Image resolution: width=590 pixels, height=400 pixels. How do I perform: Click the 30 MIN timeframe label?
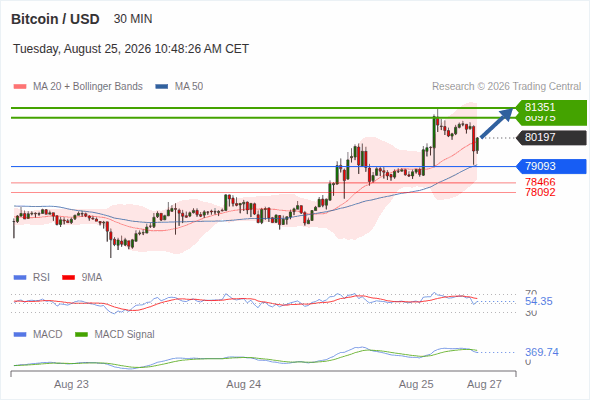pyautogui.click(x=133, y=19)
